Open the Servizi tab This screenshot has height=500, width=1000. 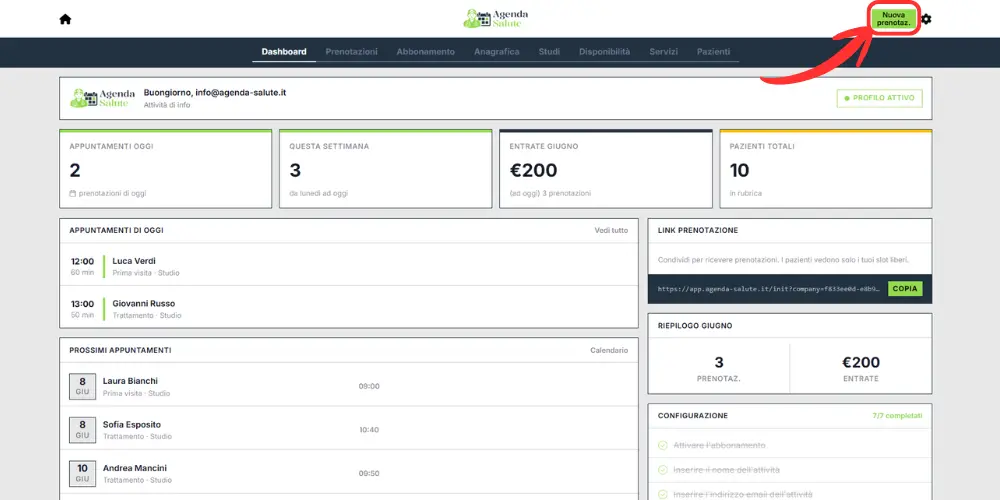pos(663,52)
